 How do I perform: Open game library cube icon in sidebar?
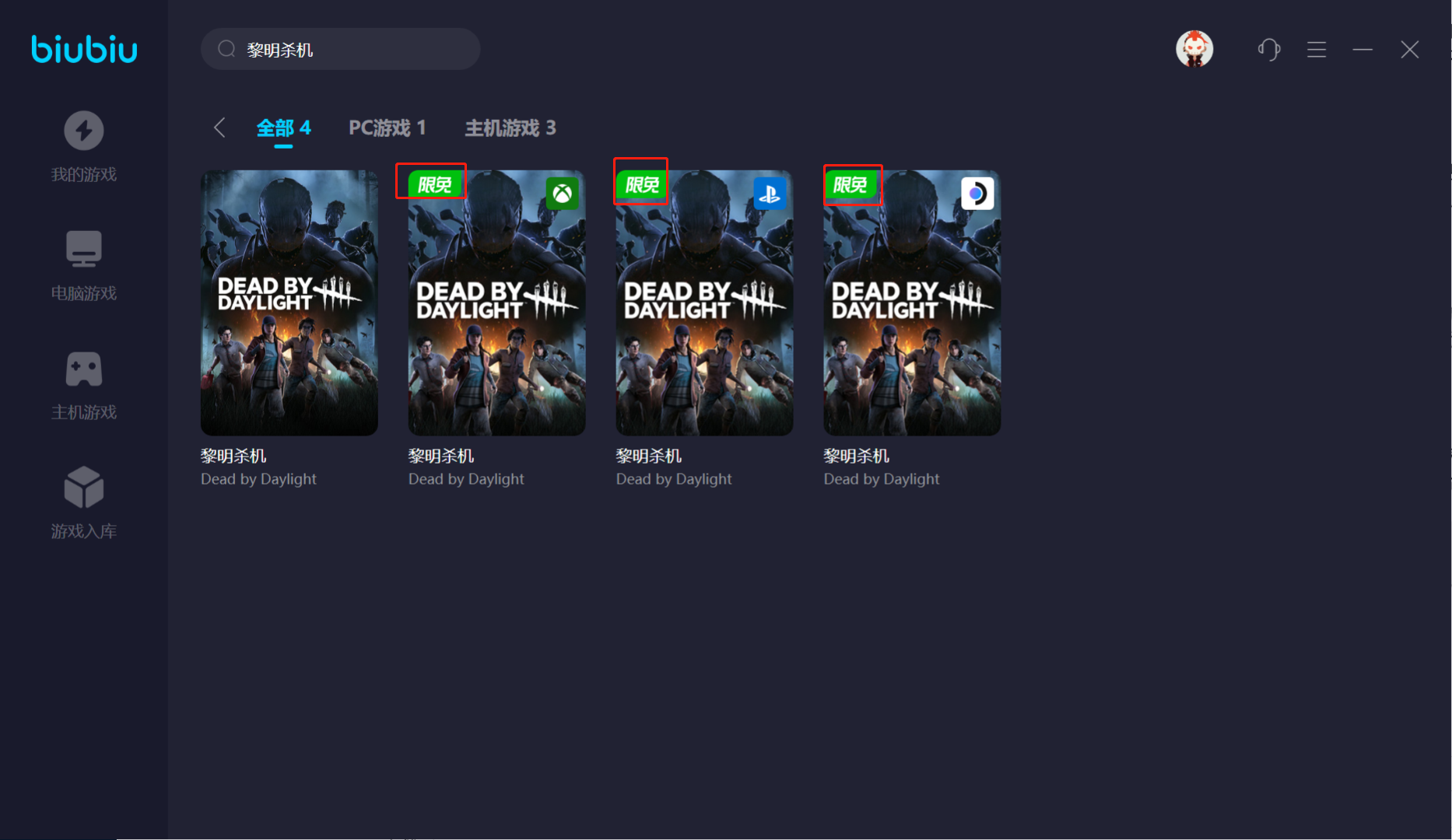coord(83,488)
